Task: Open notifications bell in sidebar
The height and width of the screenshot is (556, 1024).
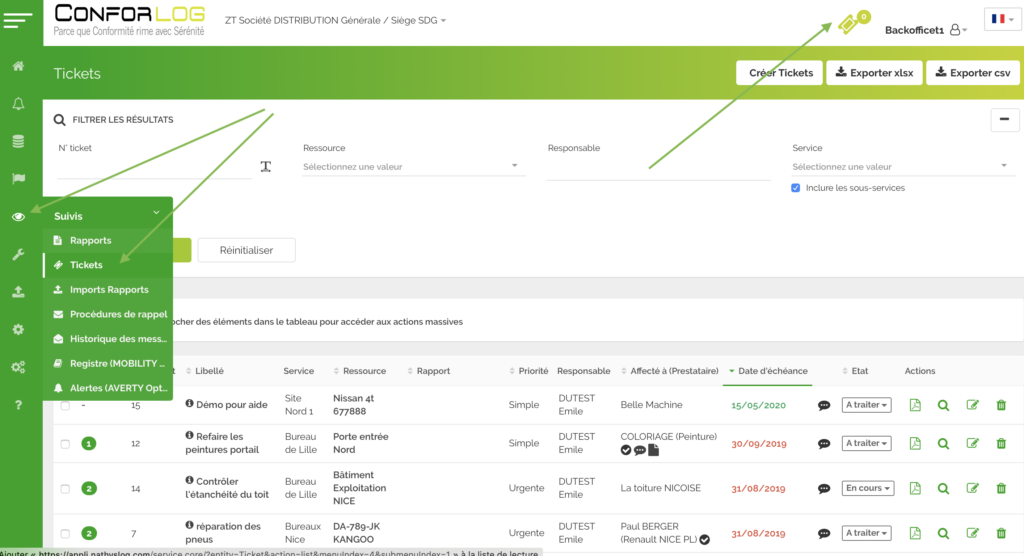Action: tap(18, 104)
